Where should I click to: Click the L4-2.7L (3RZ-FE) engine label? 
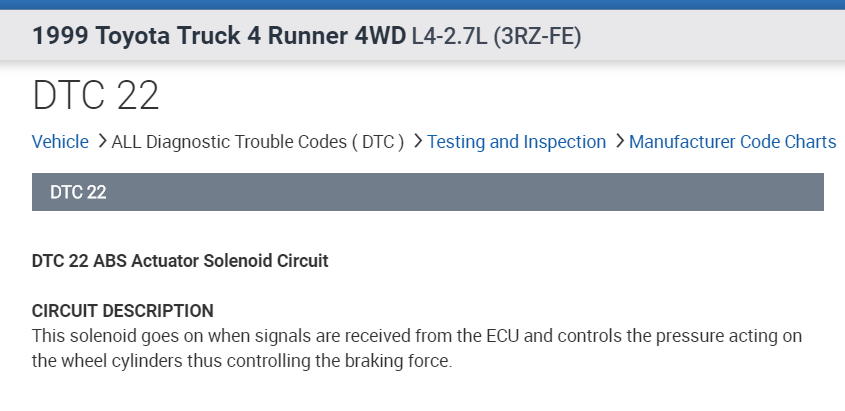click(496, 37)
